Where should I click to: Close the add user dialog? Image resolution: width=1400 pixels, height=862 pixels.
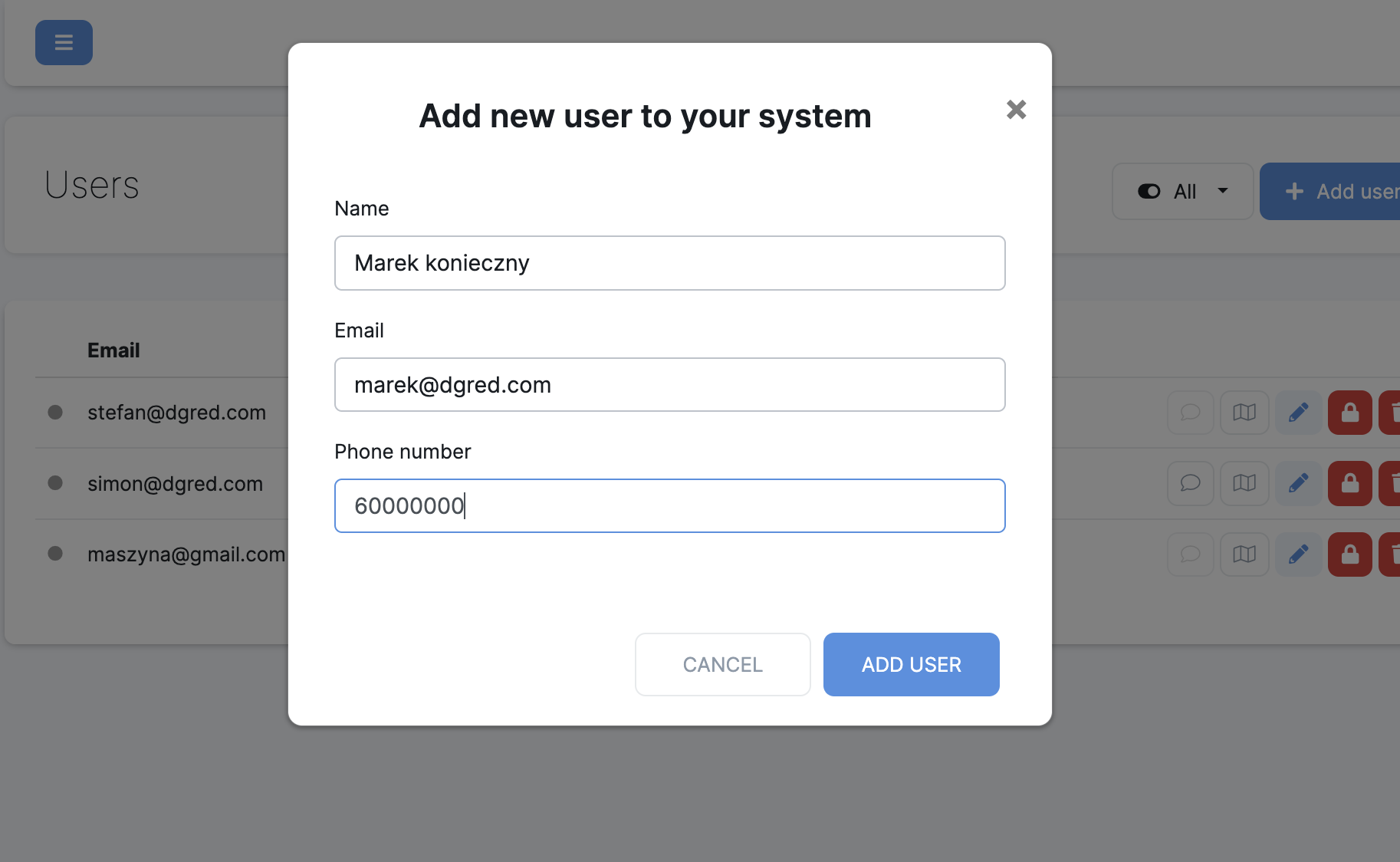pyautogui.click(x=1016, y=110)
